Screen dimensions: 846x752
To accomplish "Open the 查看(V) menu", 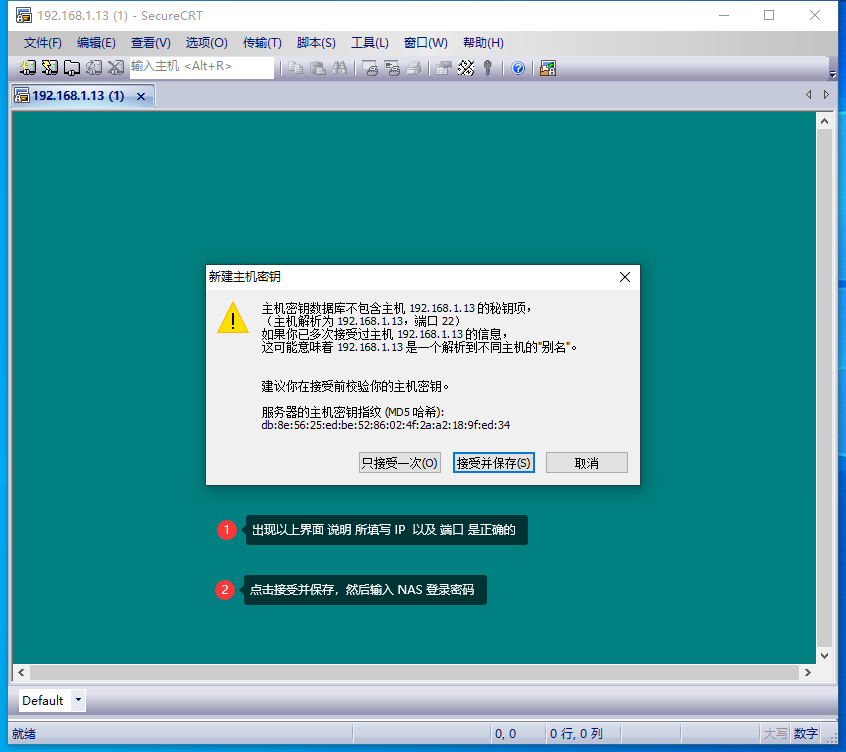I will coord(151,43).
